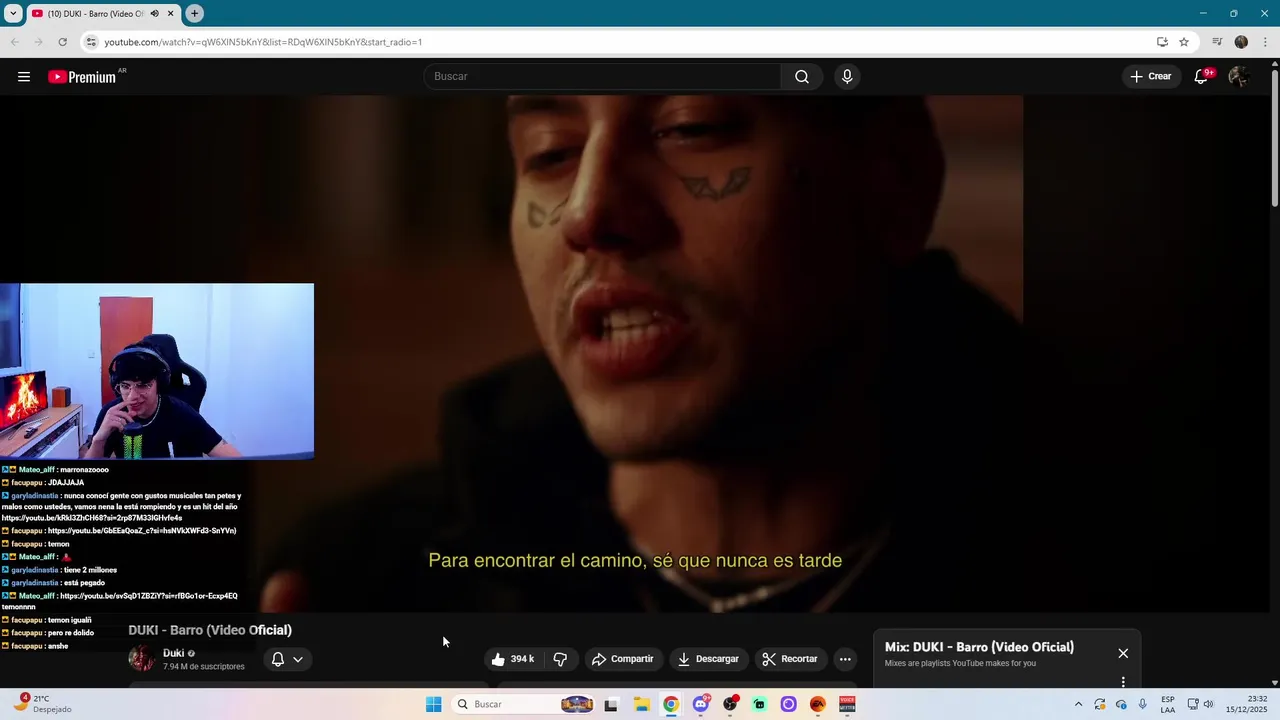Click the tray microphone icon
Screen dimensions: 1280x720
click(1143, 704)
